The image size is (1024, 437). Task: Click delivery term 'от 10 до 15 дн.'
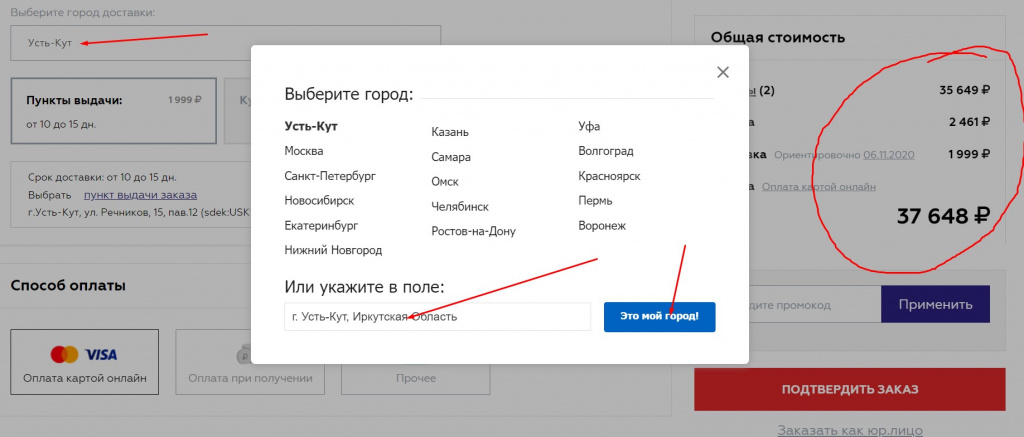click(61, 123)
